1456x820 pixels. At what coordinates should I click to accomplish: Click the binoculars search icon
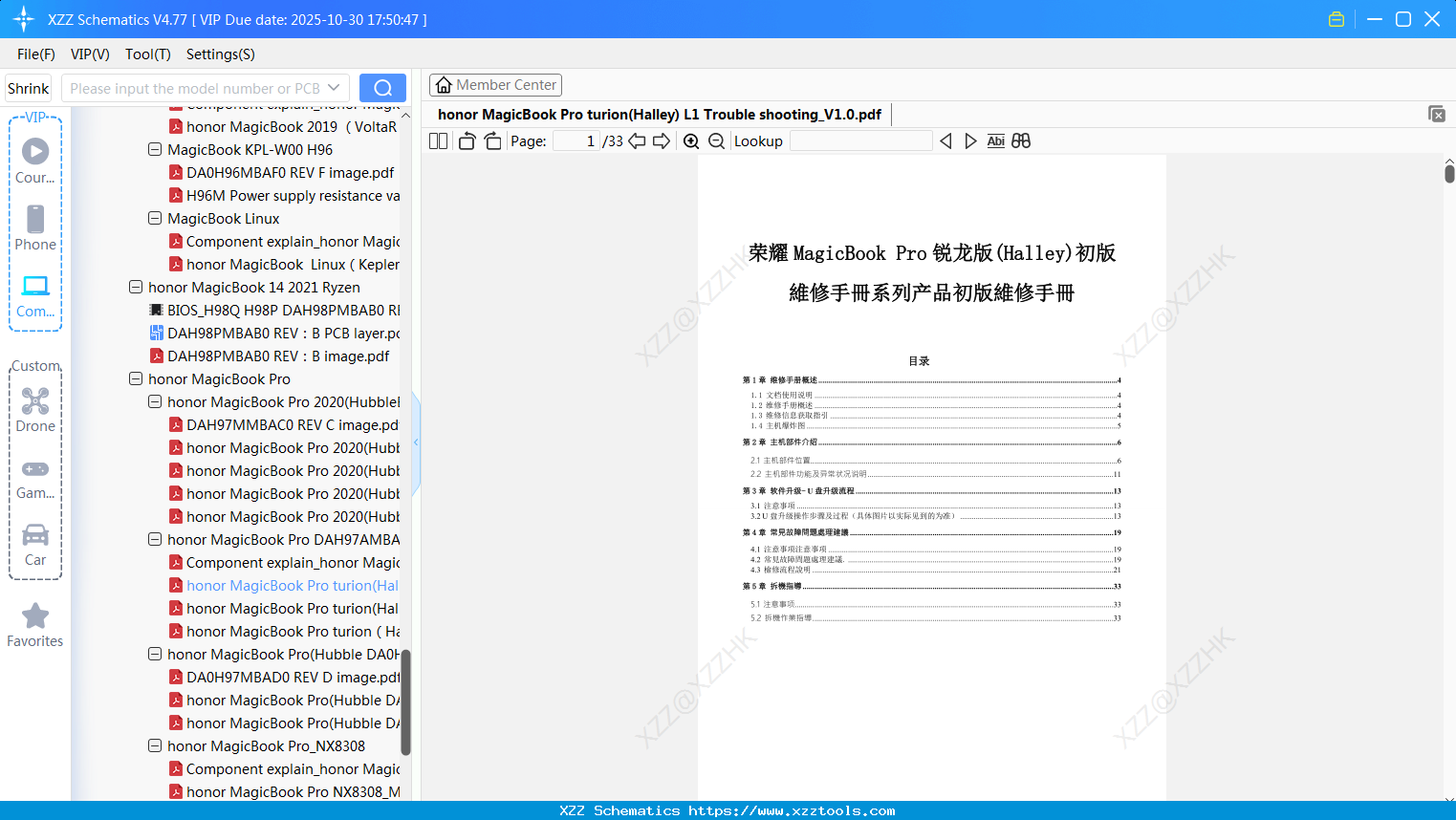(x=1021, y=141)
